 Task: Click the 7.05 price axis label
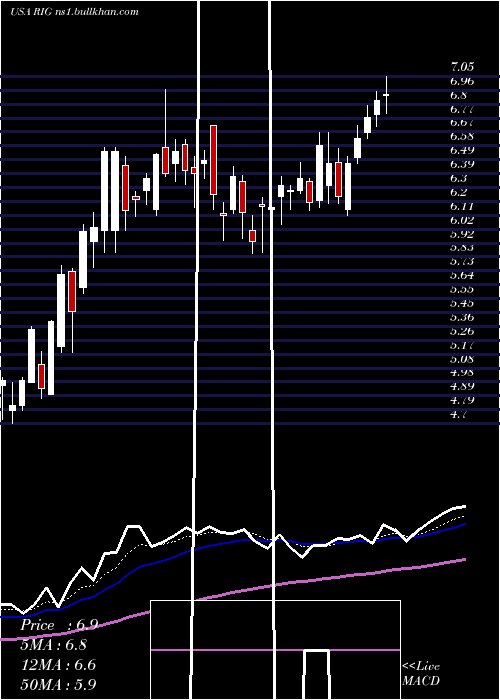462,67
